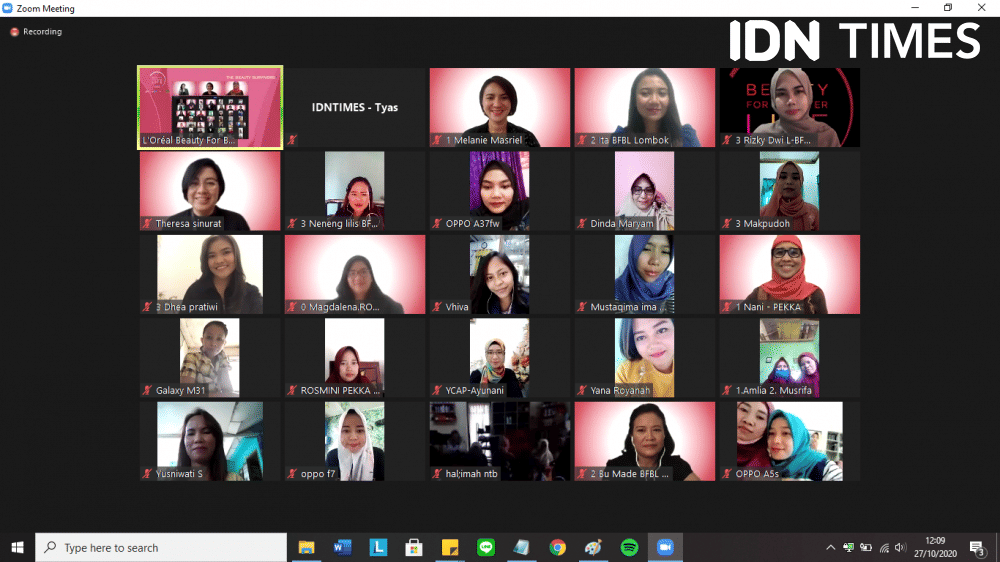1000x562 pixels.
Task: Open the LINE app in taskbar
Action: click(486, 547)
